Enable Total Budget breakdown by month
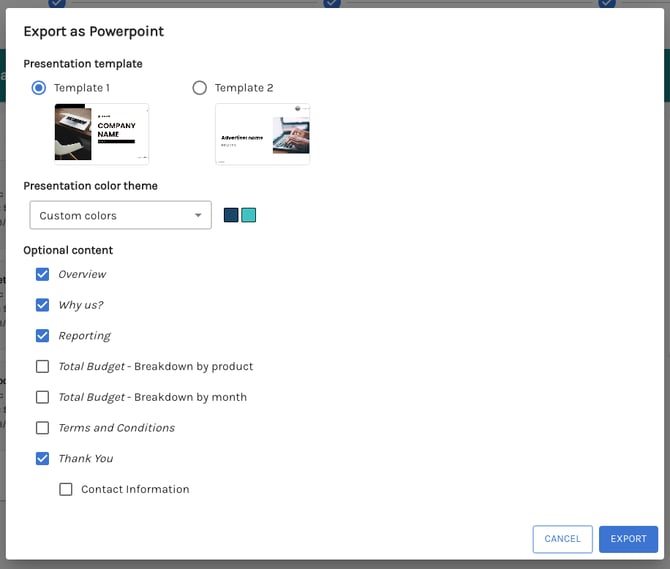Image resolution: width=670 pixels, height=569 pixels. 42,397
